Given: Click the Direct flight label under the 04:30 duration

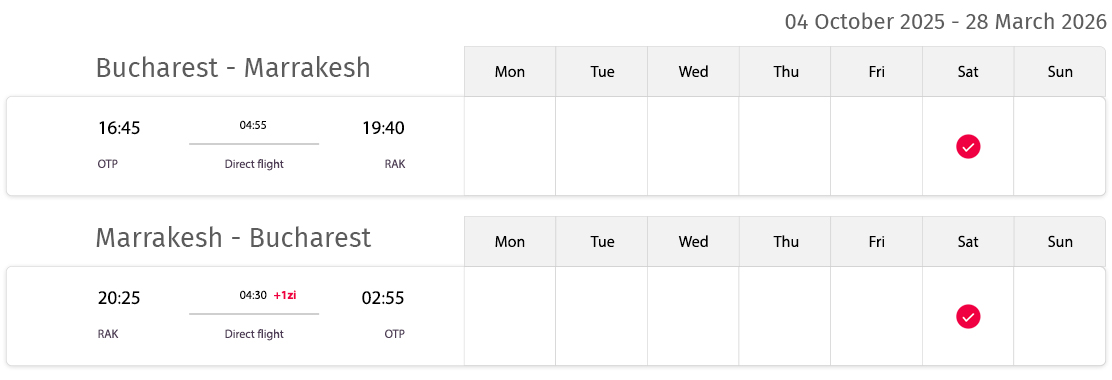Looking at the screenshot, I should [254, 334].
